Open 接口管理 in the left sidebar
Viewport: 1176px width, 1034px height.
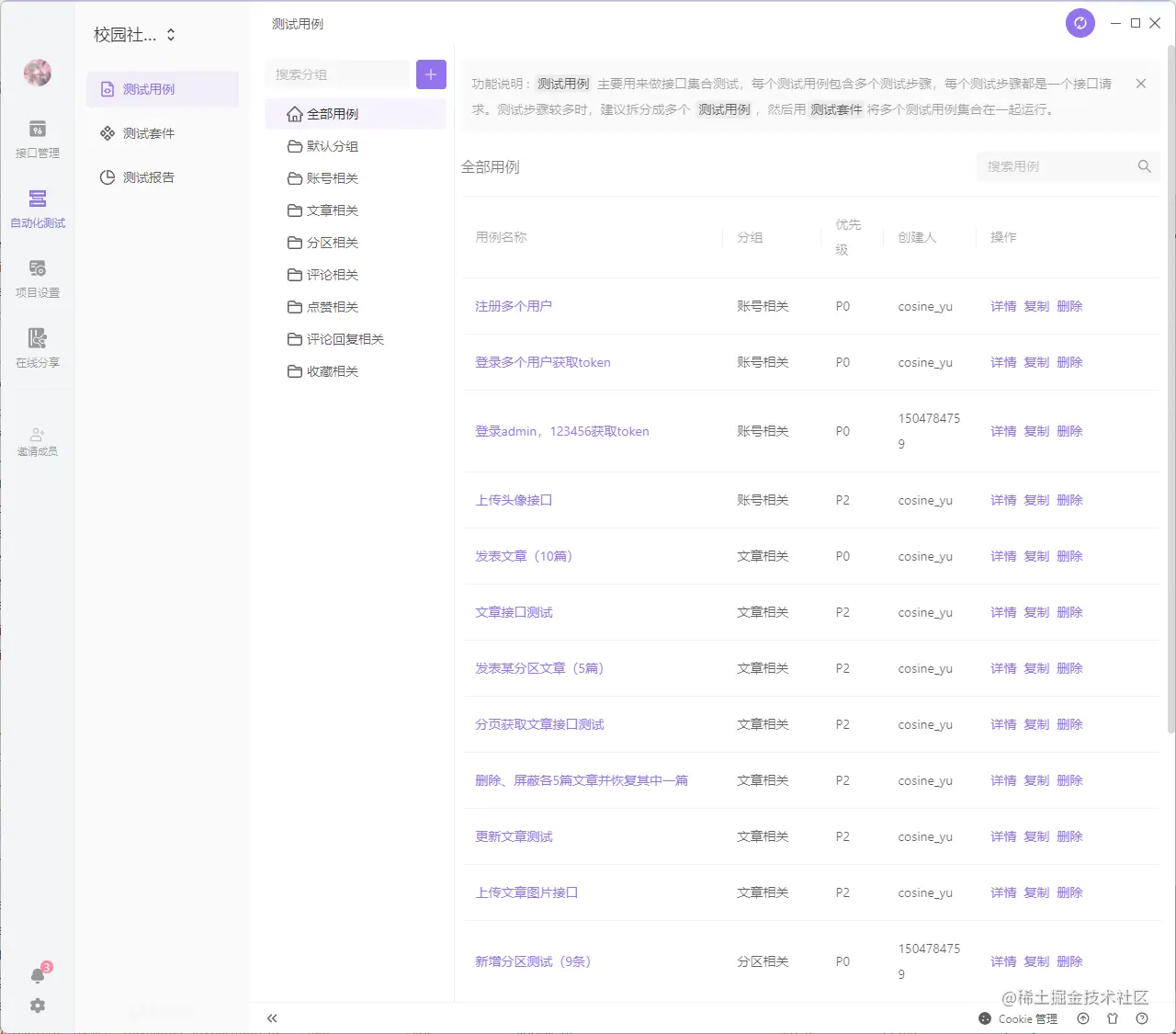(38, 139)
